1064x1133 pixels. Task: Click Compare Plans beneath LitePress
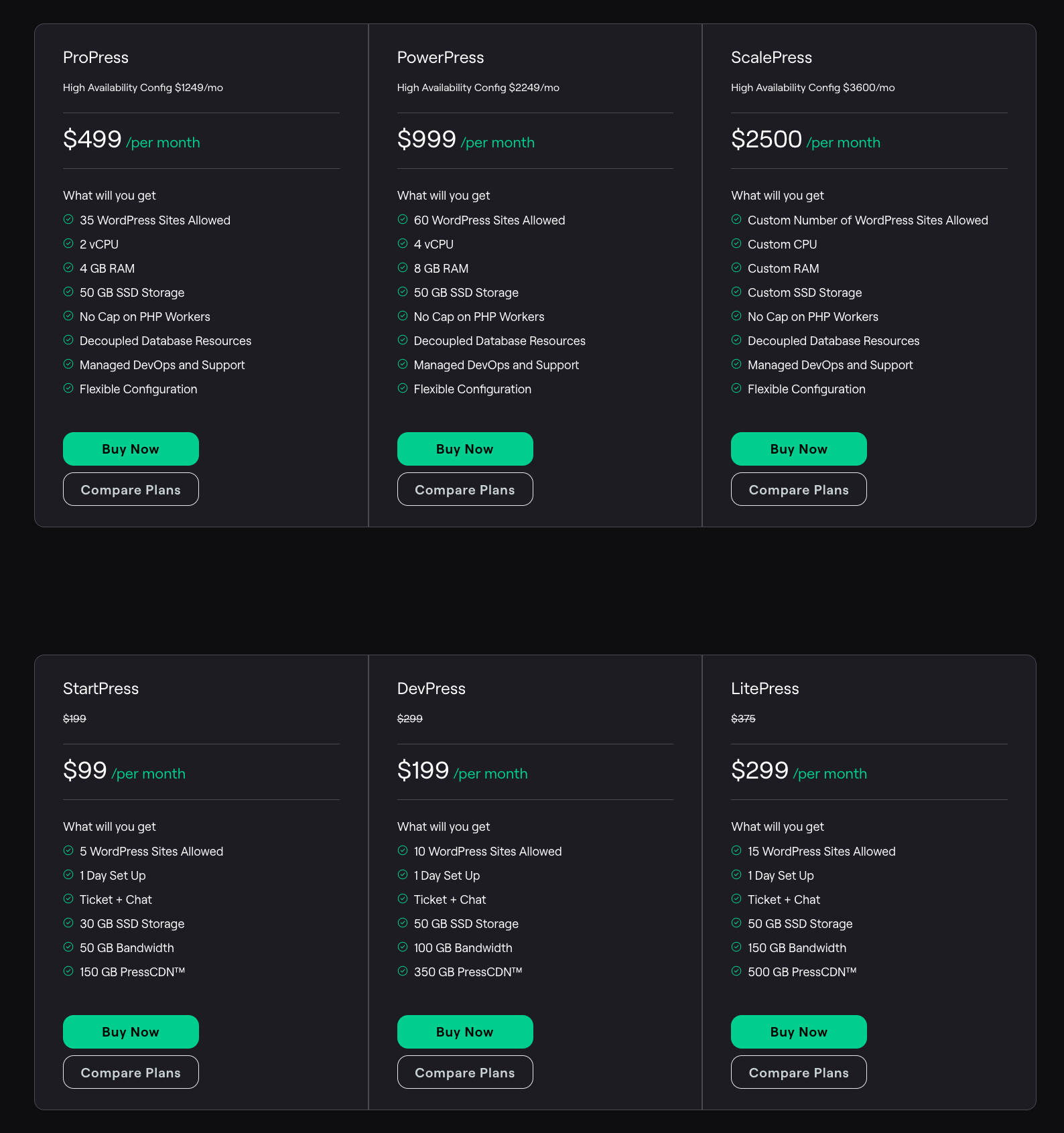798,1072
